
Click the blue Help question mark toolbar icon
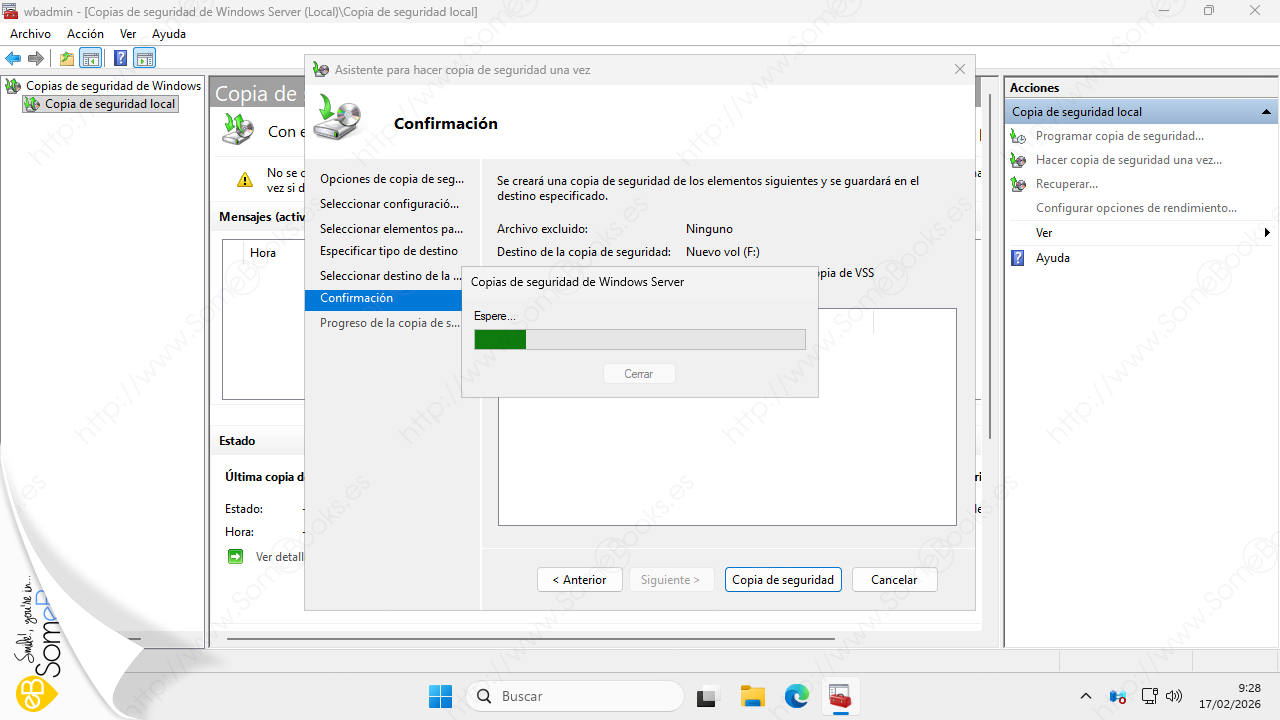click(120, 59)
